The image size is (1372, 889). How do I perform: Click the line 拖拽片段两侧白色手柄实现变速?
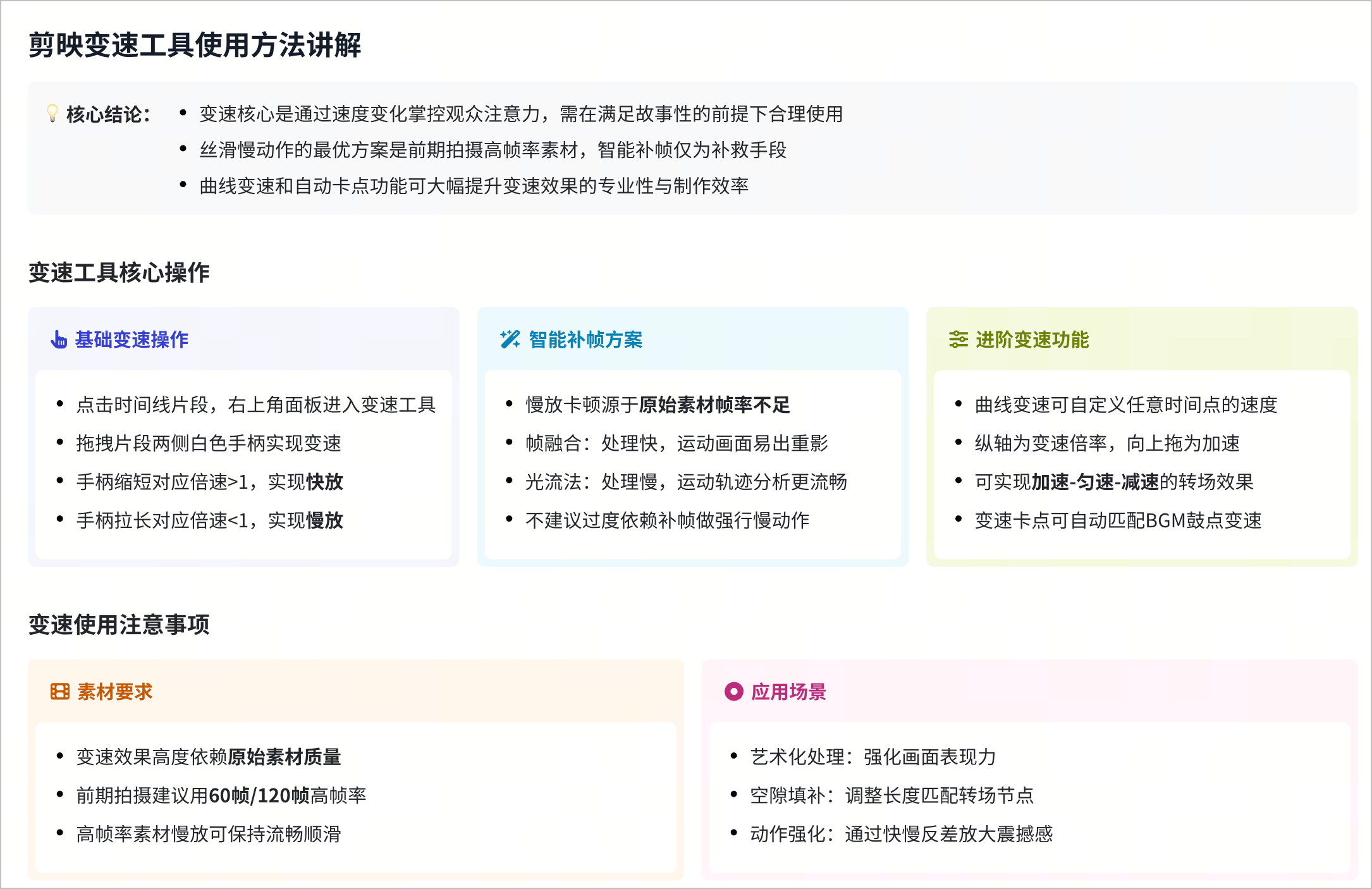[x=209, y=443]
